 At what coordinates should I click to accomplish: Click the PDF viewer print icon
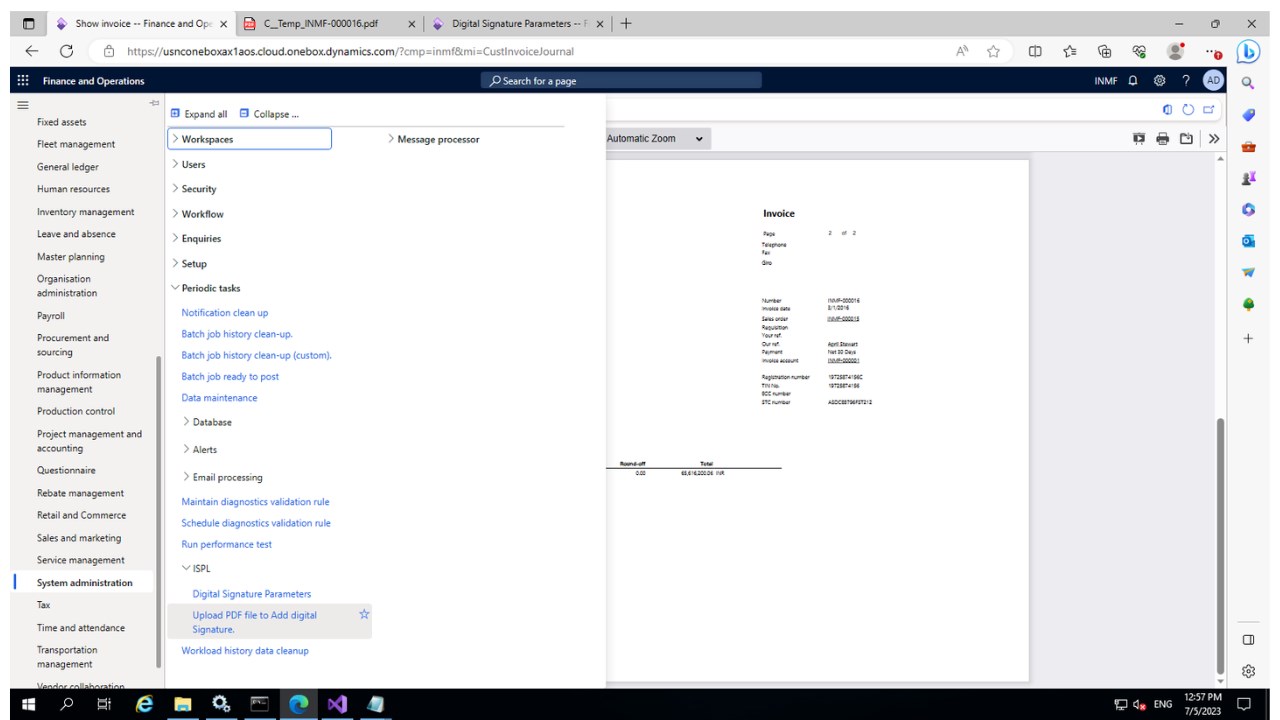point(1162,139)
